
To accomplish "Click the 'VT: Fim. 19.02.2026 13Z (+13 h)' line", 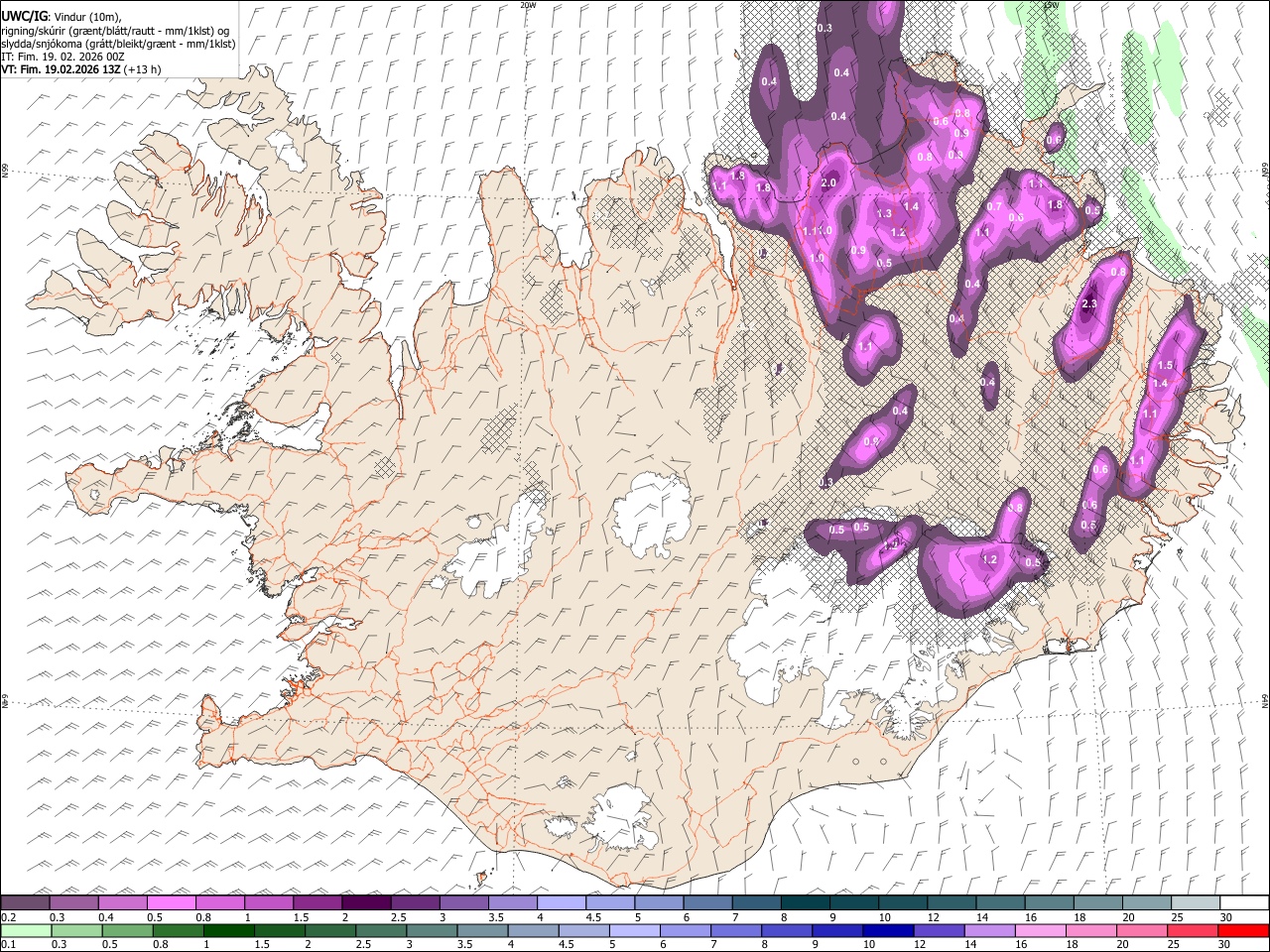I will pos(81,69).
